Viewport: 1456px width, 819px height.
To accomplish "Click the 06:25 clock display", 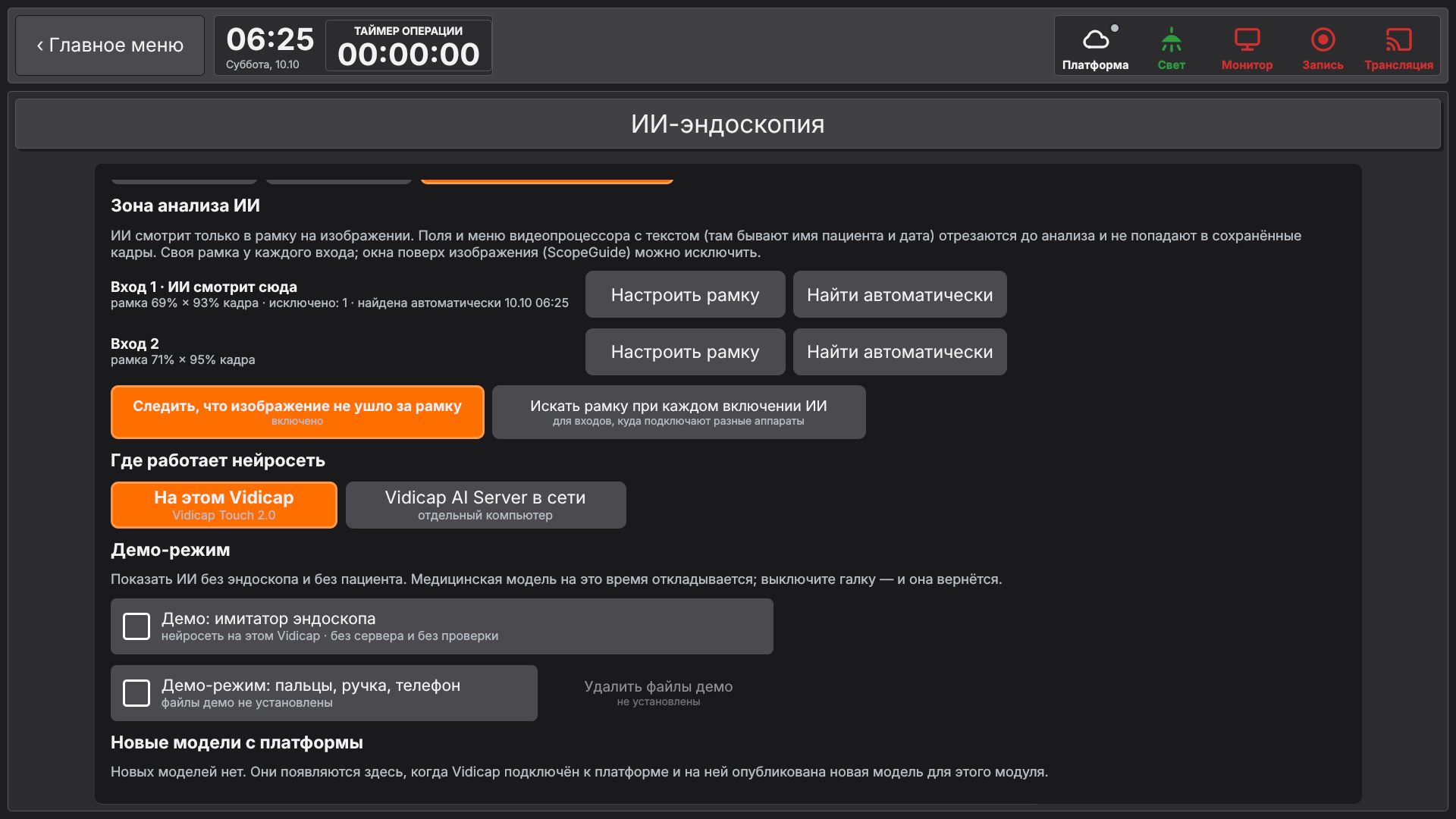I will [270, 39].
